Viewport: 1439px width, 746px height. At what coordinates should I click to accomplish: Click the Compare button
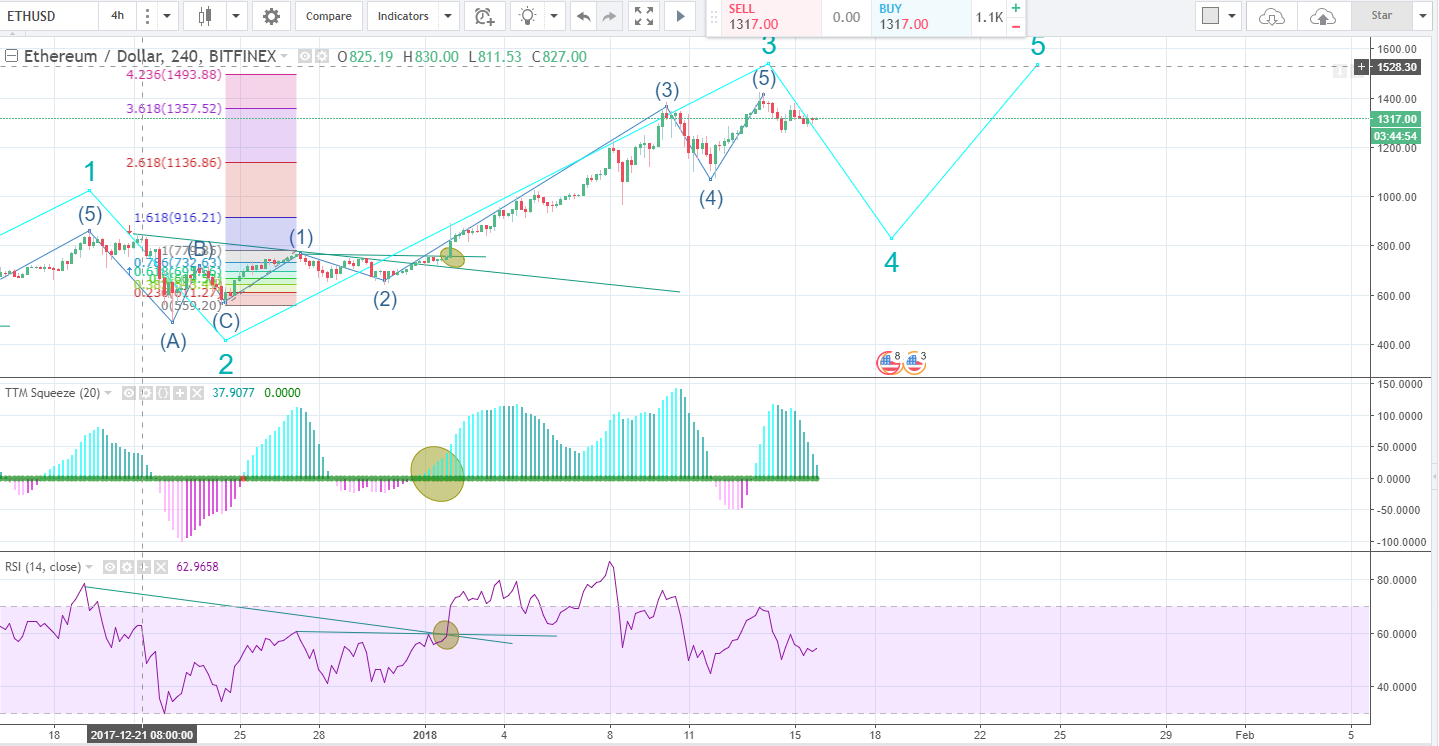328,16
